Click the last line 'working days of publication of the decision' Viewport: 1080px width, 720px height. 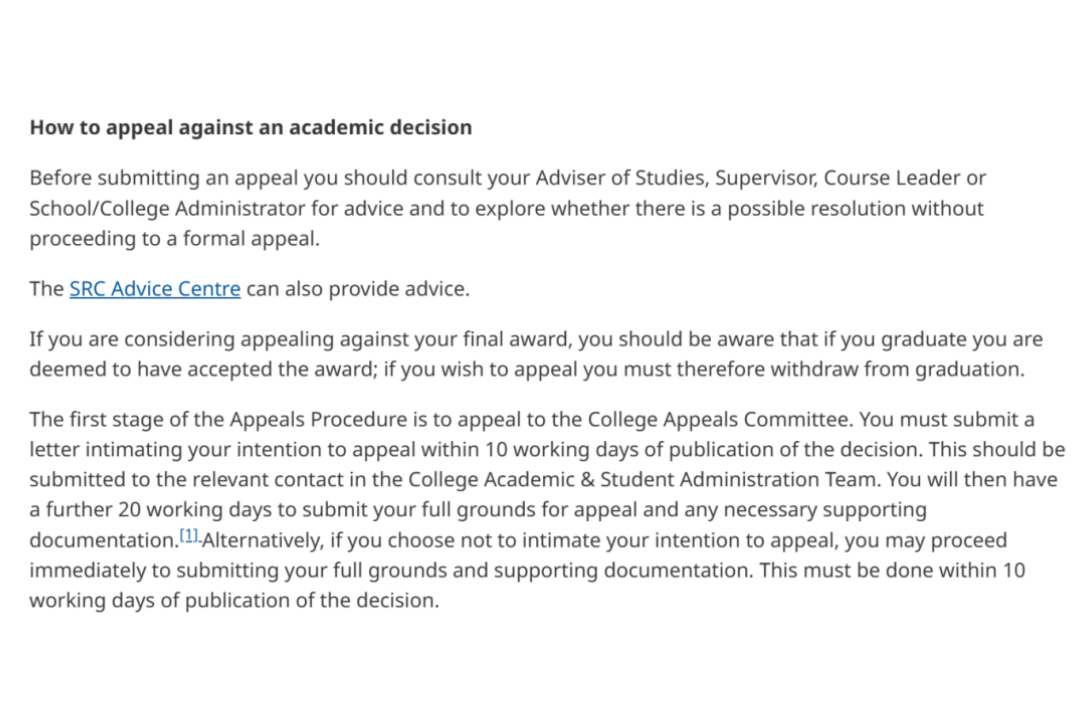click(234, 600)
